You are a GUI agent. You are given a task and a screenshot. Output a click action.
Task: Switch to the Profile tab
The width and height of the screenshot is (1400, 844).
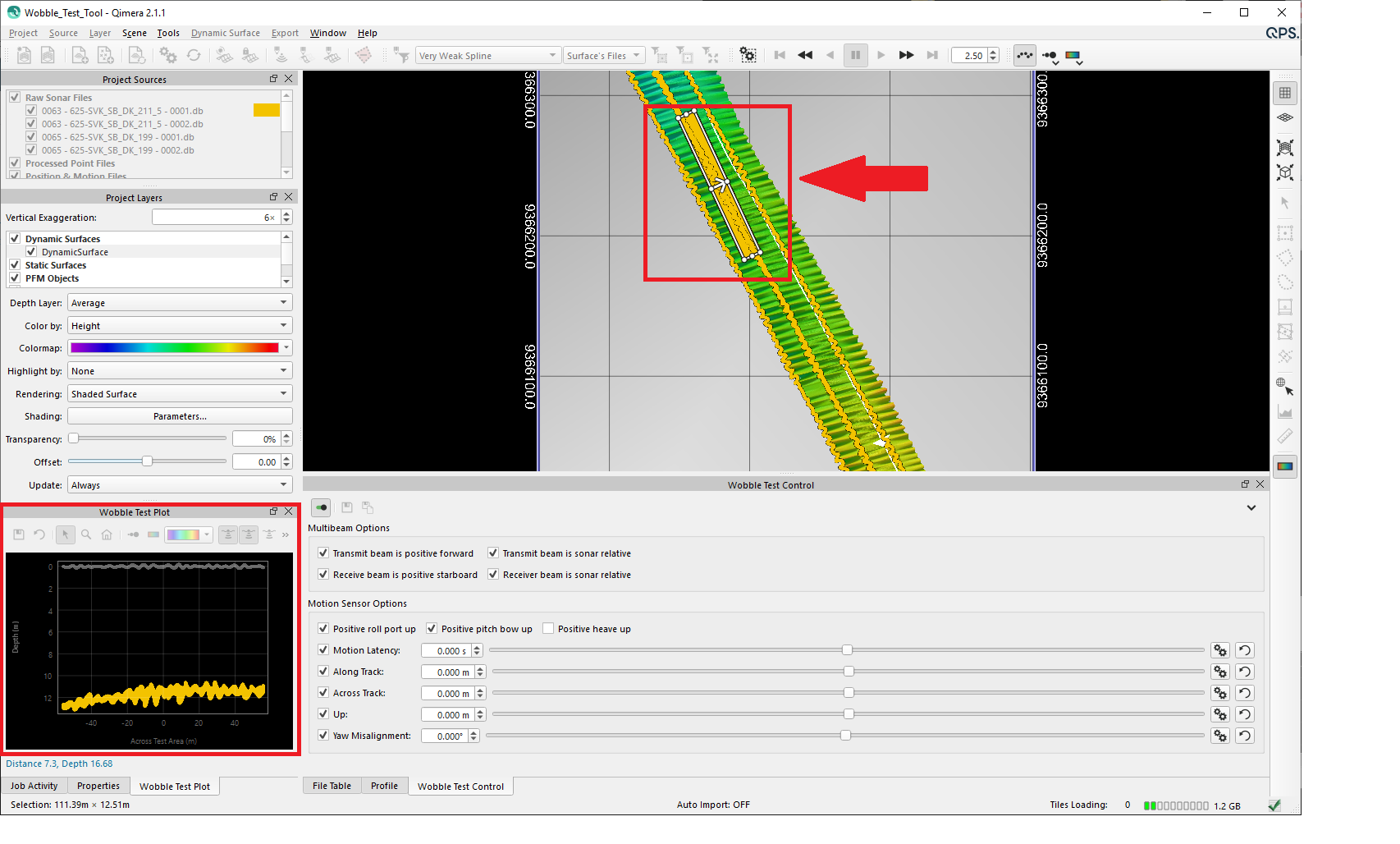(384, 786)
